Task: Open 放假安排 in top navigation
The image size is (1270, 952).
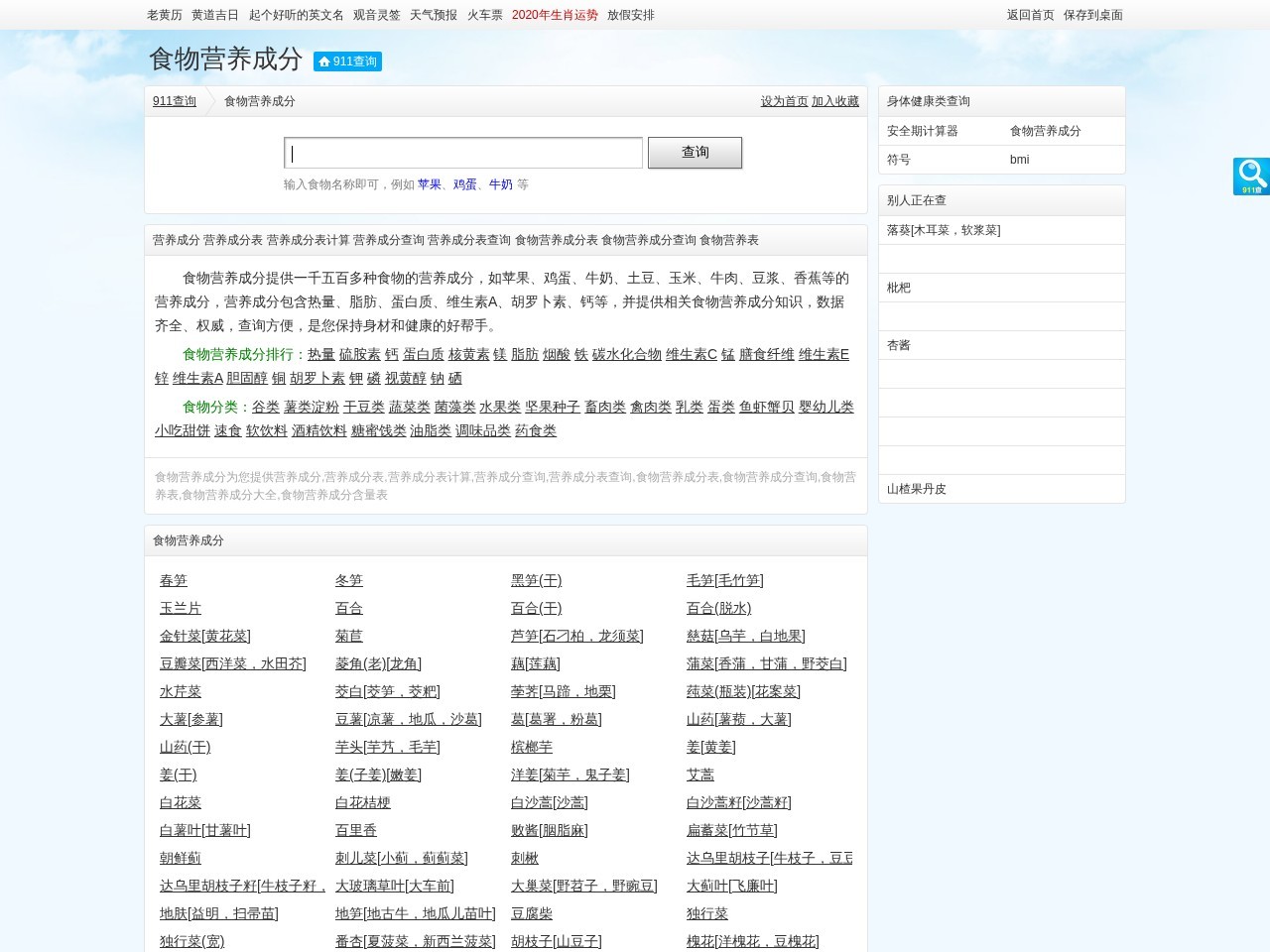Action: (631, 15)
